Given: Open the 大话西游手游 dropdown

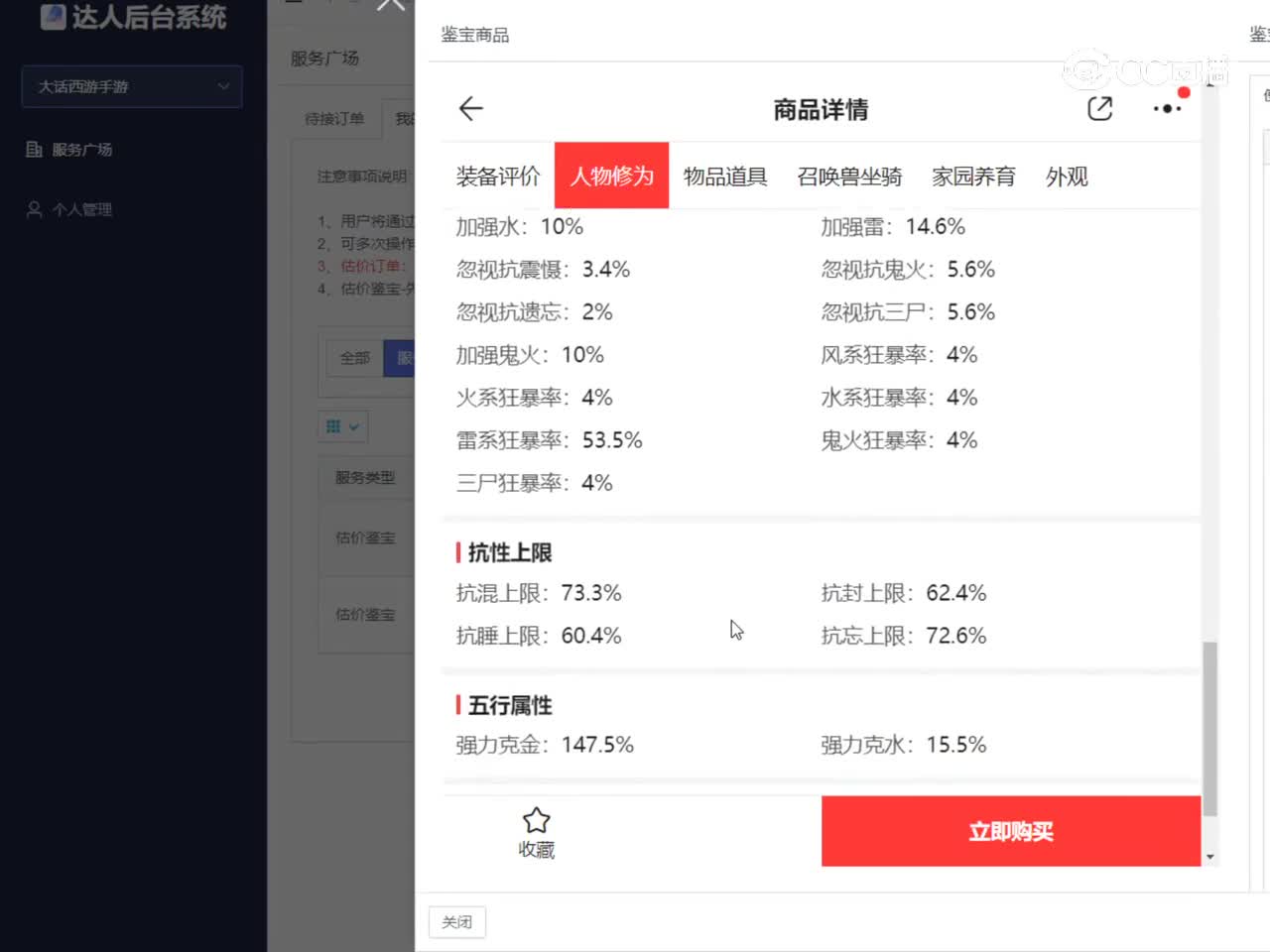Looking at the screenshot, I should click(132, 86).
